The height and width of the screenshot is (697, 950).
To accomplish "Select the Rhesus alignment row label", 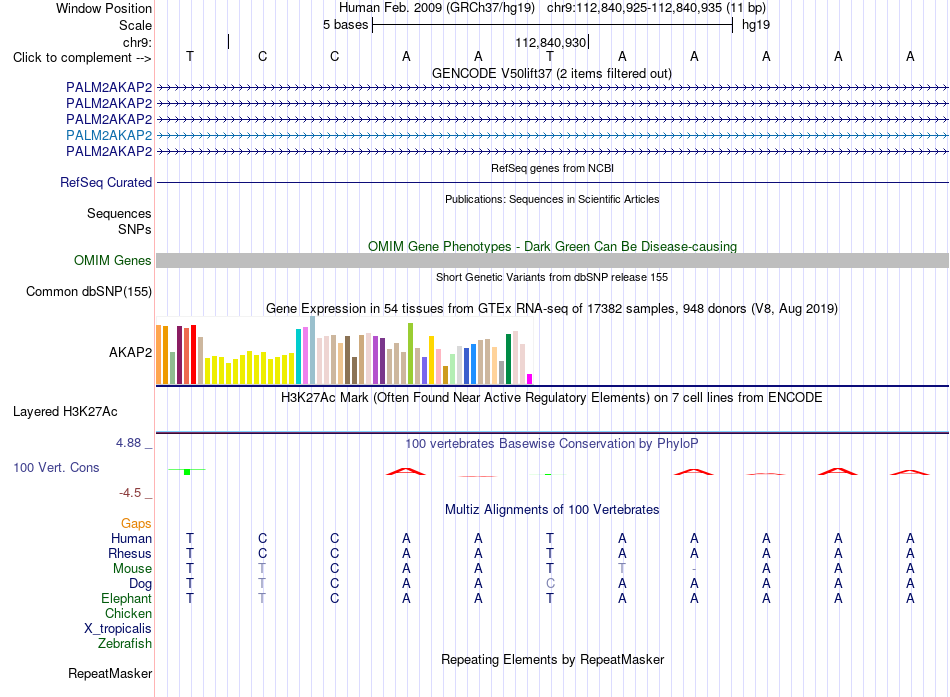I will (130, 553).
